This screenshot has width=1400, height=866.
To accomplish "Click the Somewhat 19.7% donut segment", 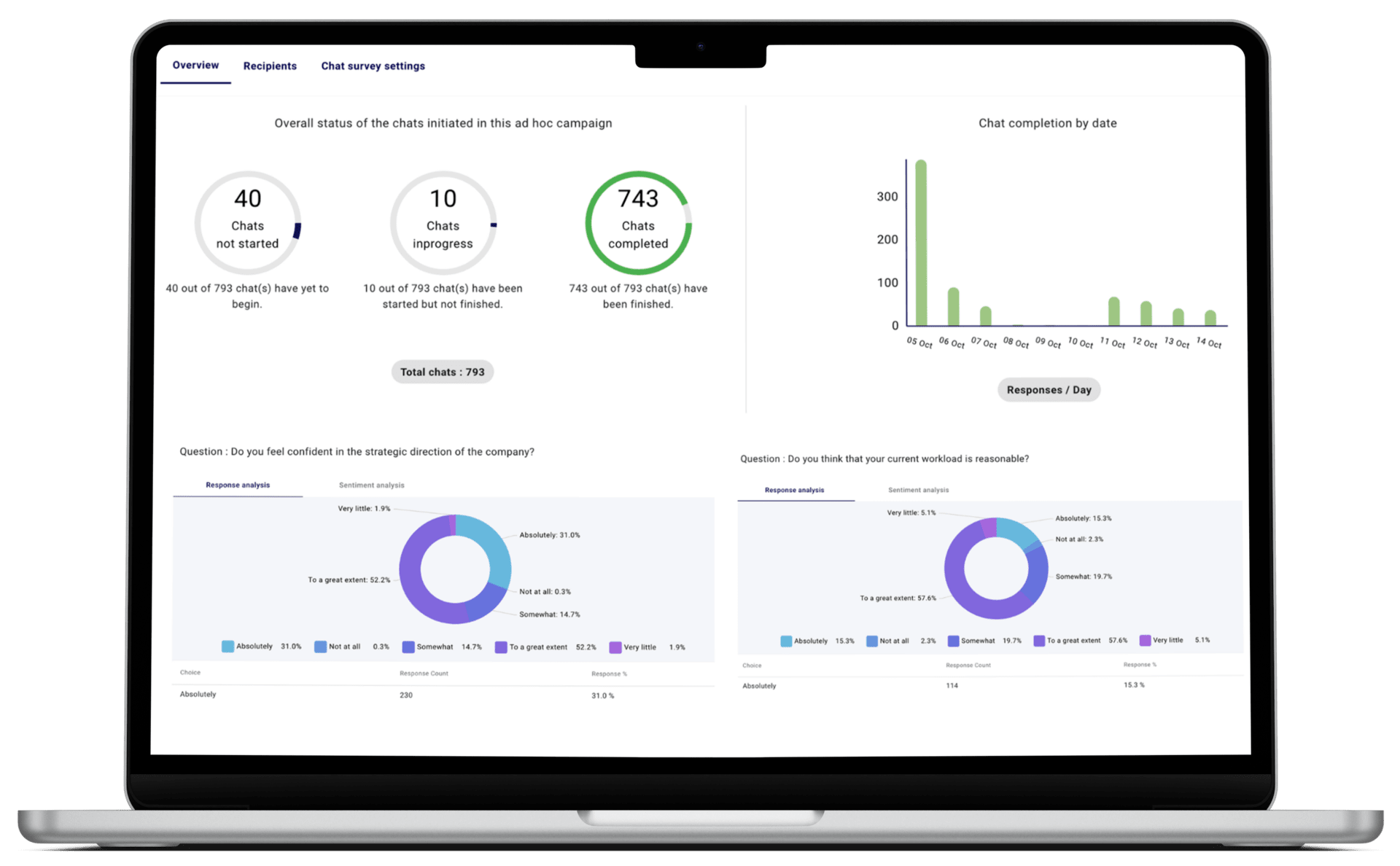I will (1037, 576).
